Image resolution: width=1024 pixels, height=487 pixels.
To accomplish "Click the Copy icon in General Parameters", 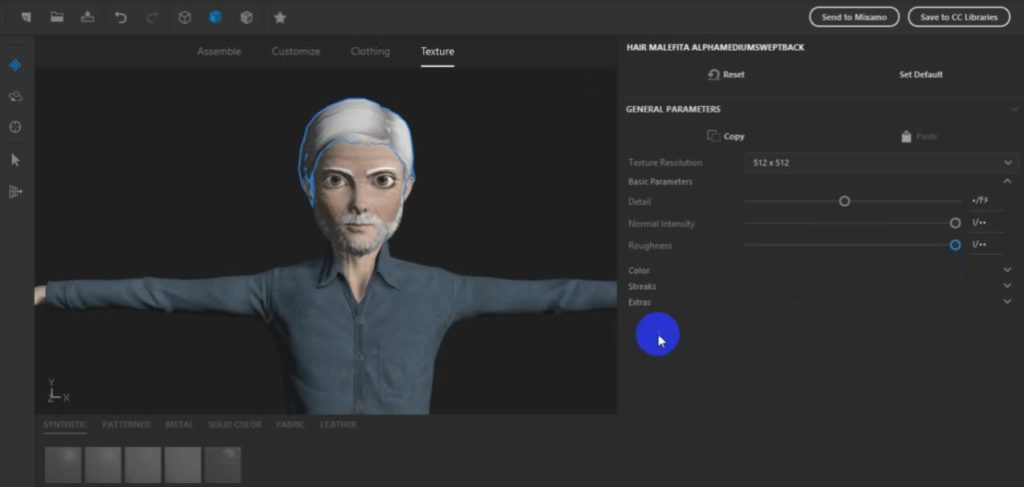I will point(713,136).
